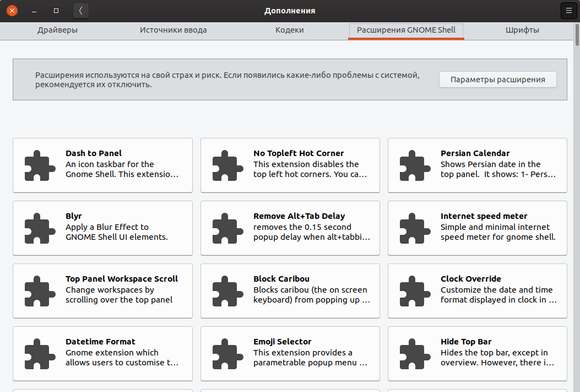
Task: Click the Internet speed meter puzzle icon
Action: click(x=415, y=228)
